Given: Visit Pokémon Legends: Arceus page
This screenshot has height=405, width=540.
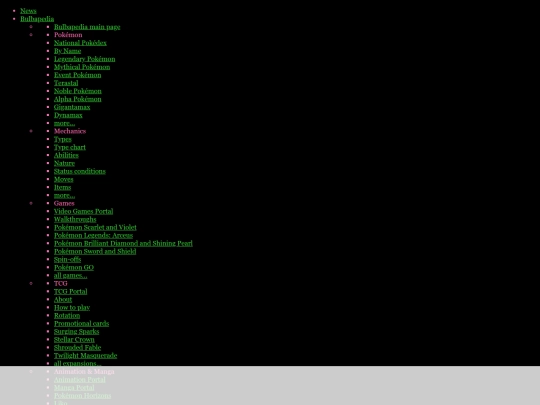Looking at the screenshot, I should tap(93, 236).
